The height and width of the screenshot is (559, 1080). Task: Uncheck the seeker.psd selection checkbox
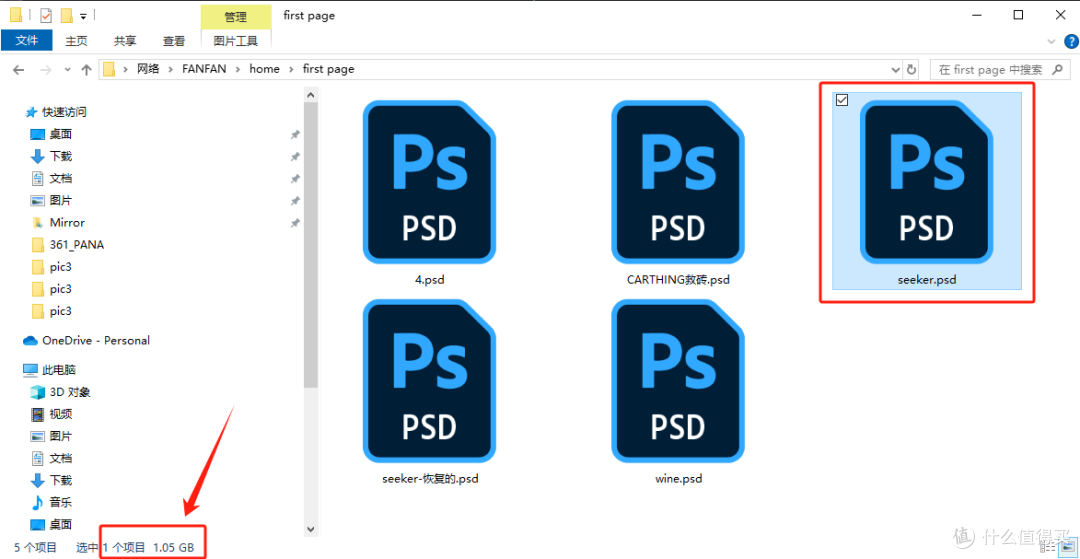[x=842, y=101]
